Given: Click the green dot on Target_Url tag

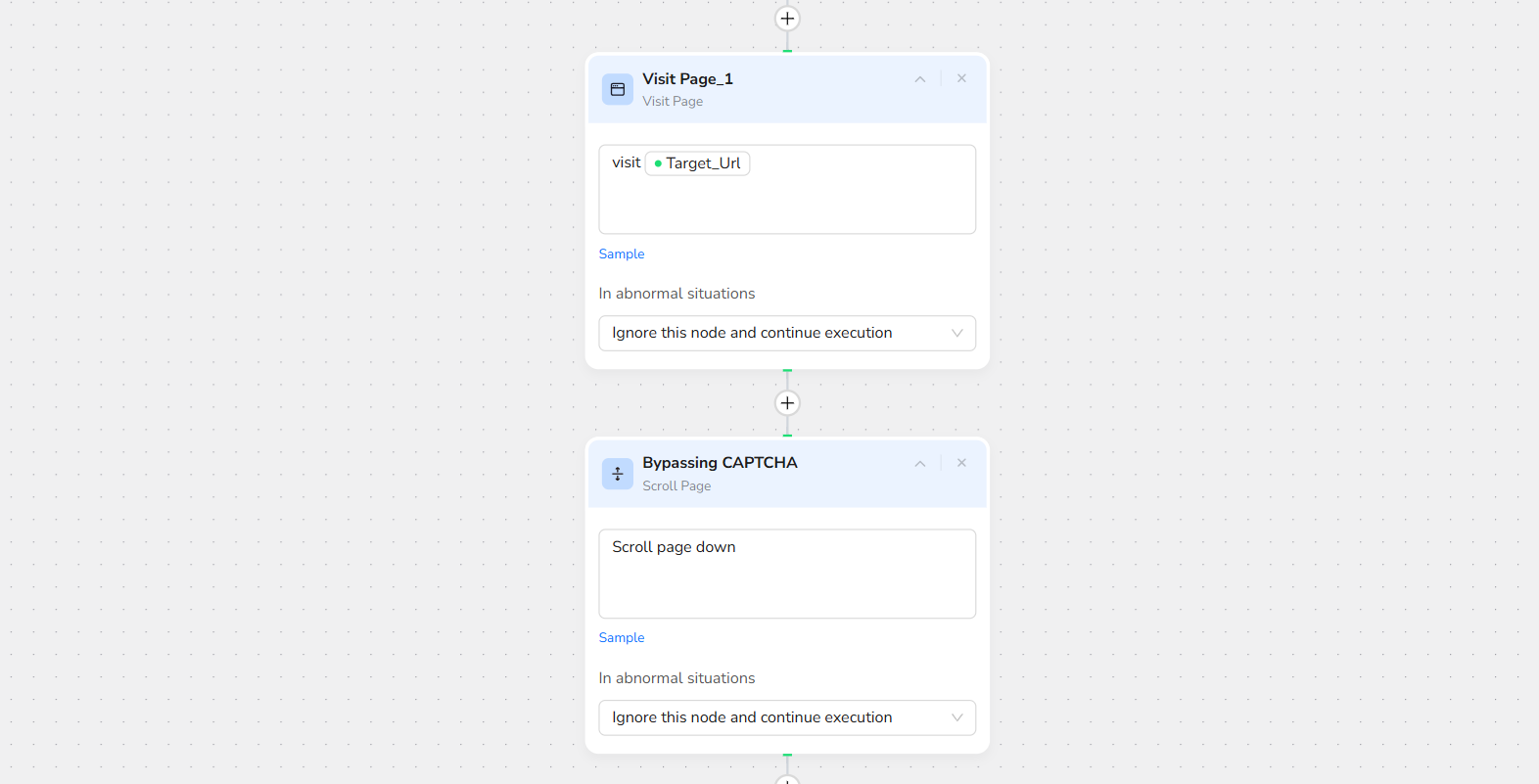Looking at the screenshot, I should click(x=658, y=163).
